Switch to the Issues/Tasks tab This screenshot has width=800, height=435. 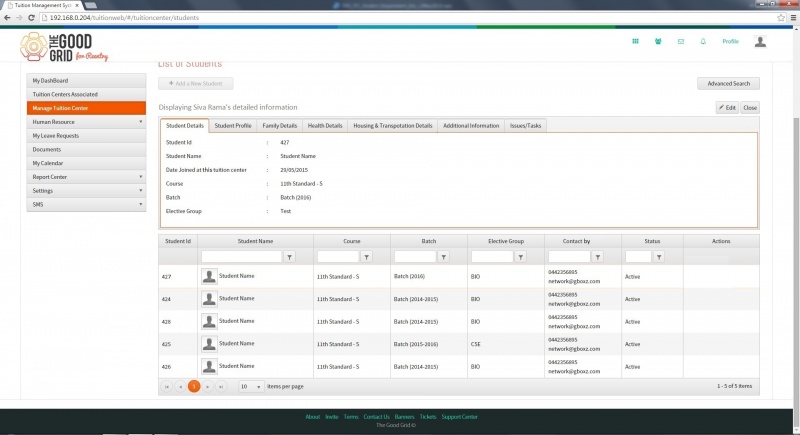526,125
